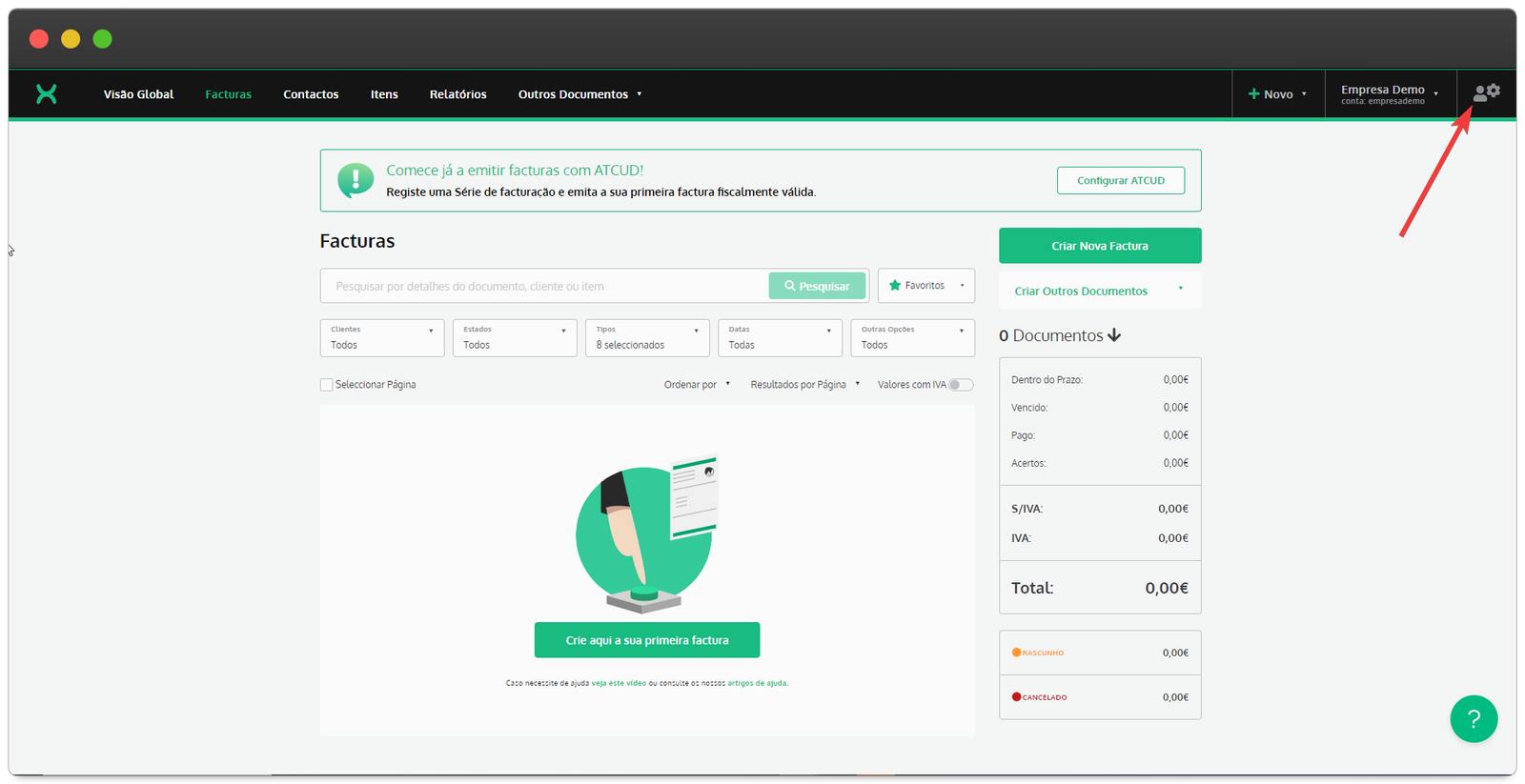The height and width of the screenshot is (784, 1525).
Task: Open the Relatórios menu item
Action: pos(457,94)
